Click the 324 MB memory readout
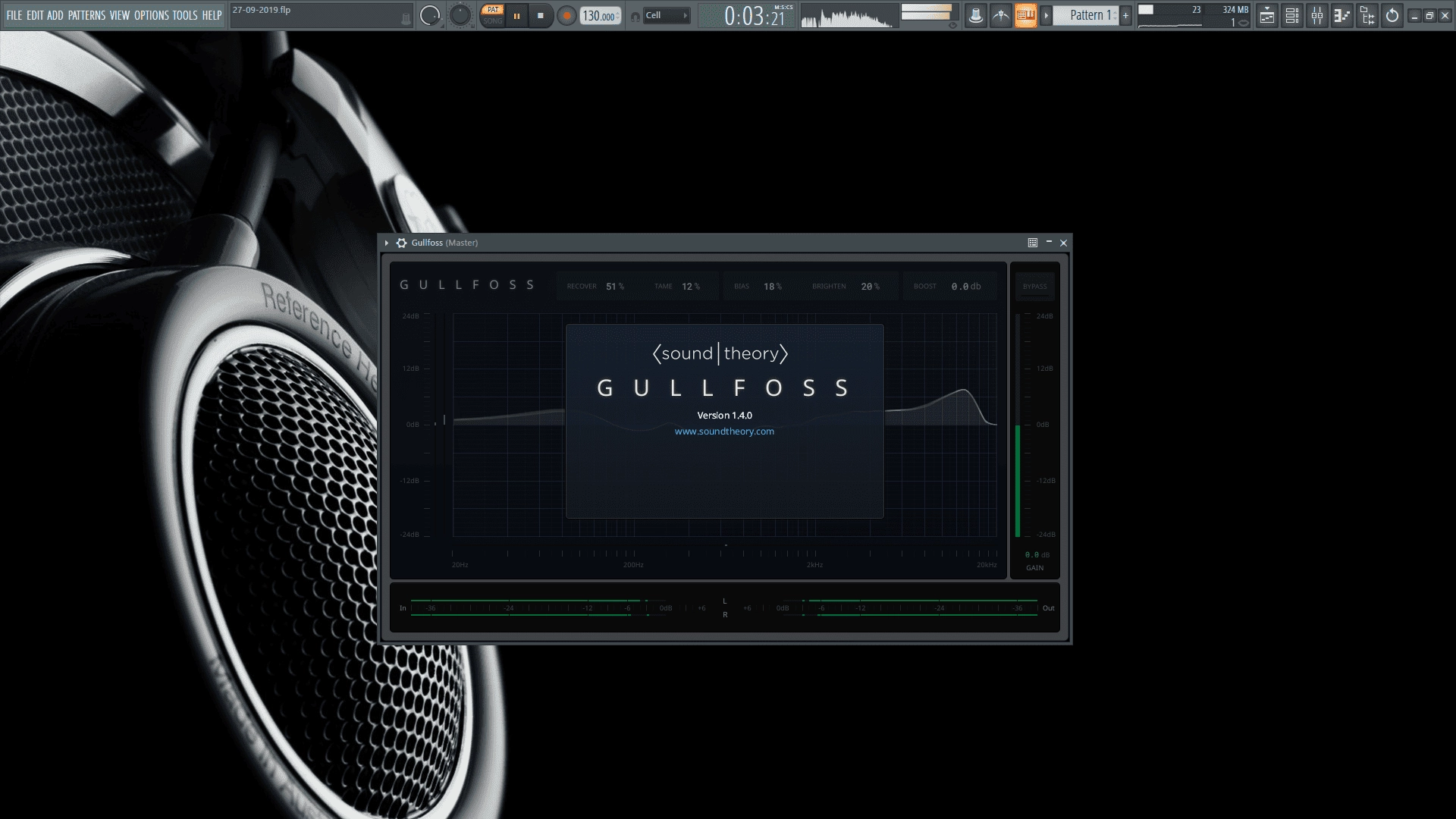 pyautogui.click(x=1235, y=10)
